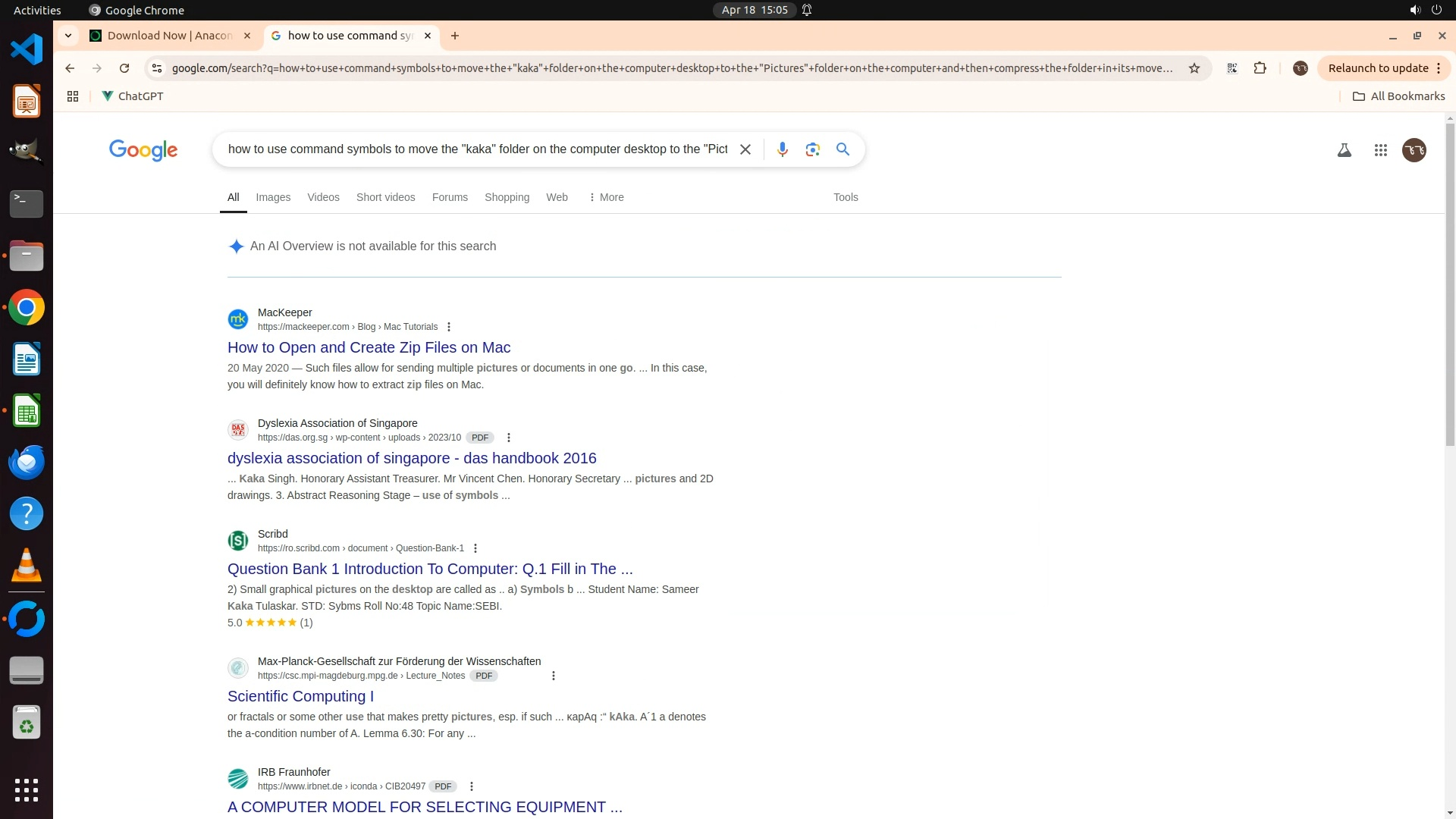Reload the current page
The image size is (1456, 819).
tap(124, 68)
